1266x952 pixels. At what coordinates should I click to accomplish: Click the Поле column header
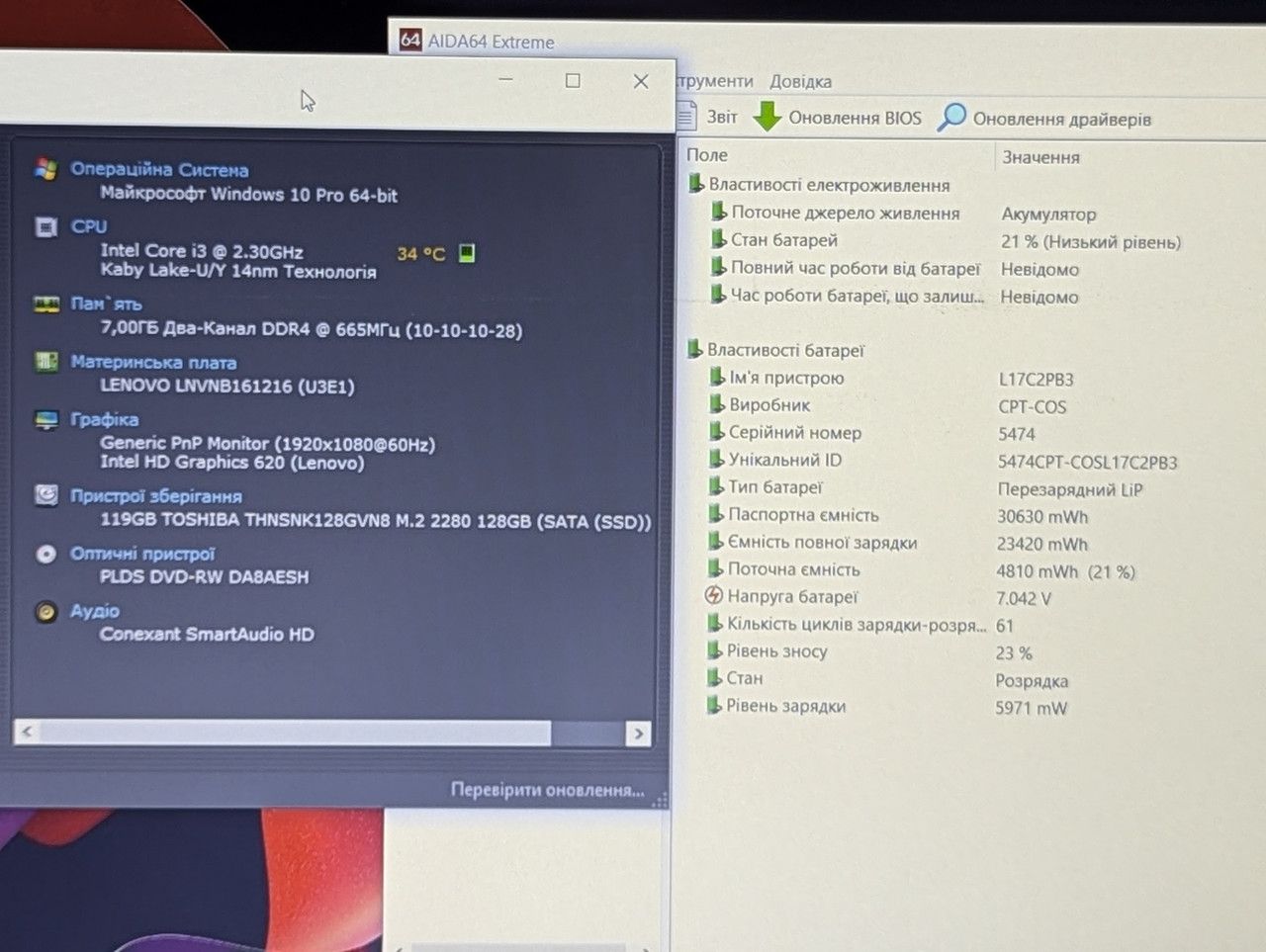click(x=707, y=155)
